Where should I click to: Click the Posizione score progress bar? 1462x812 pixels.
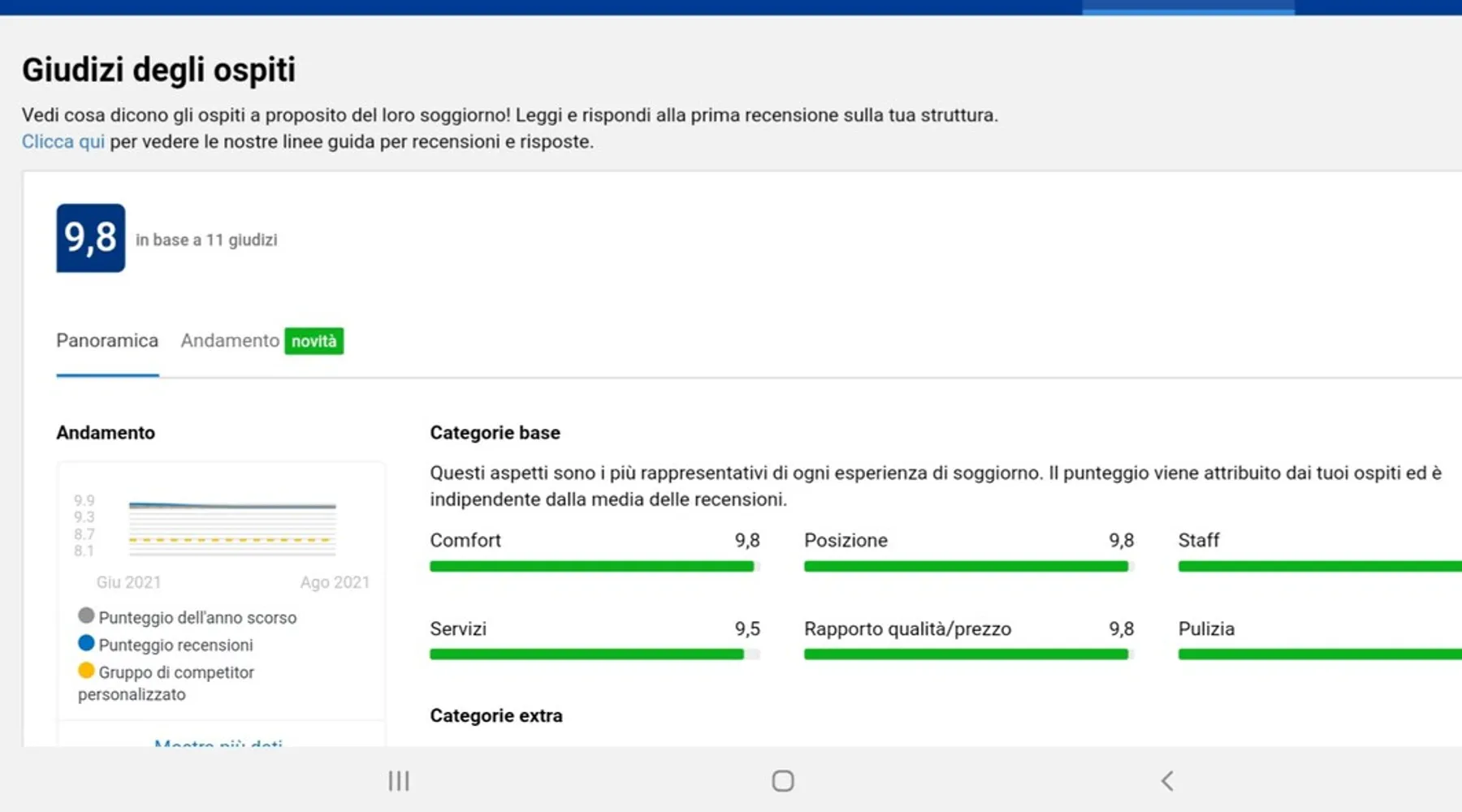pyautogui.click(x=967, y=567)
